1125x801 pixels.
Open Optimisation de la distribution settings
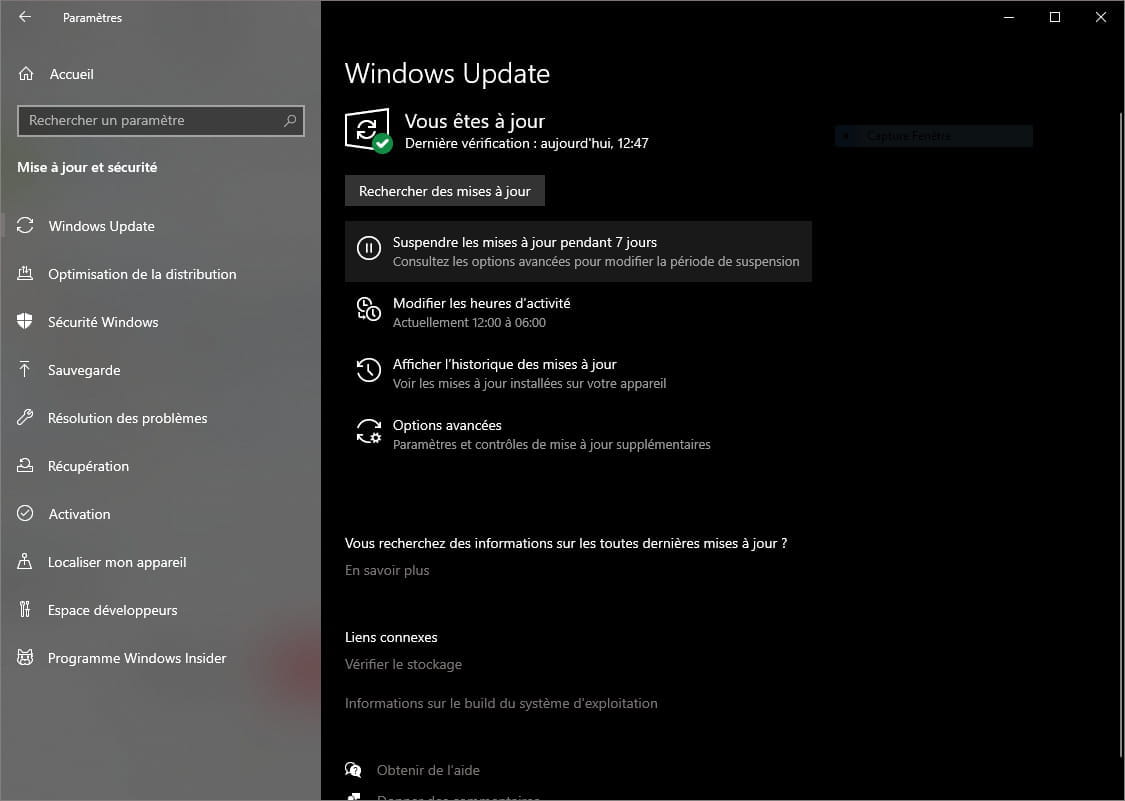(x=161, y=274)
